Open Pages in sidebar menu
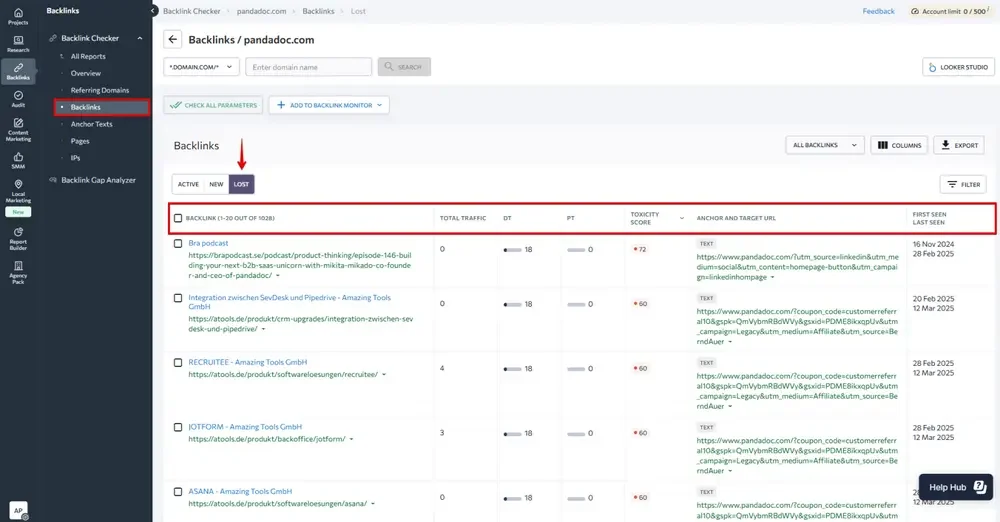The image size is (1000, 522). tap(80, 141)
